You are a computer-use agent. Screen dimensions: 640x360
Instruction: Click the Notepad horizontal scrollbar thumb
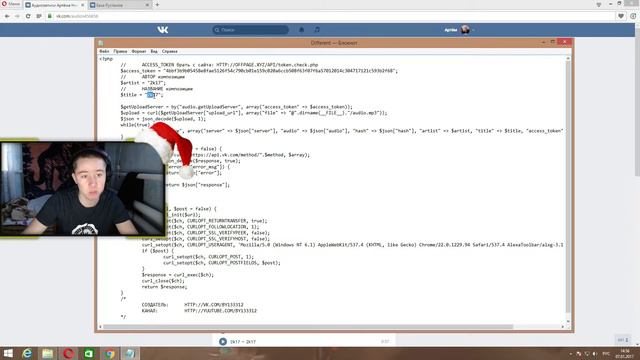[x=308, y=327]
